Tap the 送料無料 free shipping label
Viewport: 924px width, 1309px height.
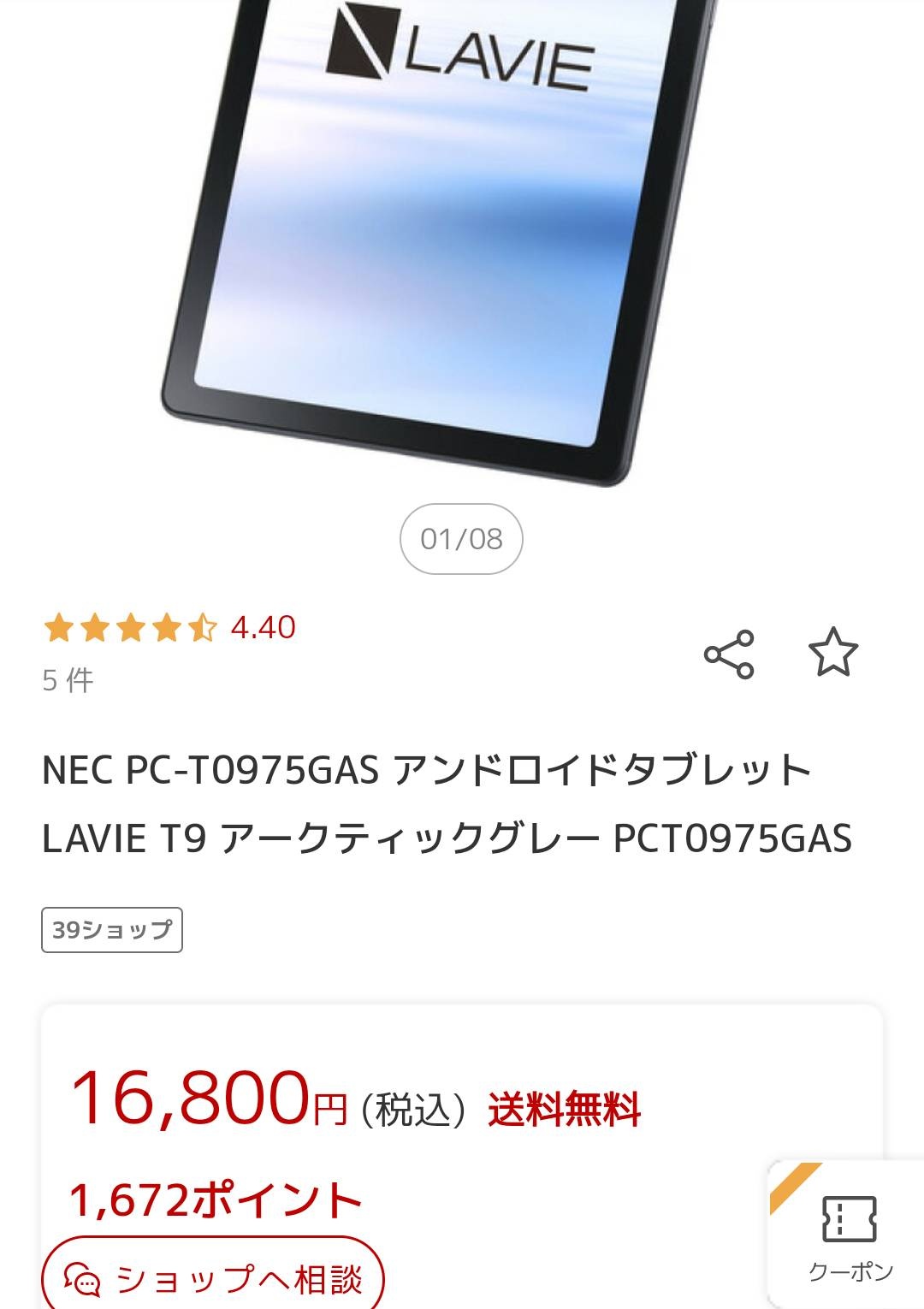pyautogui.click(x=564, y=1110)
